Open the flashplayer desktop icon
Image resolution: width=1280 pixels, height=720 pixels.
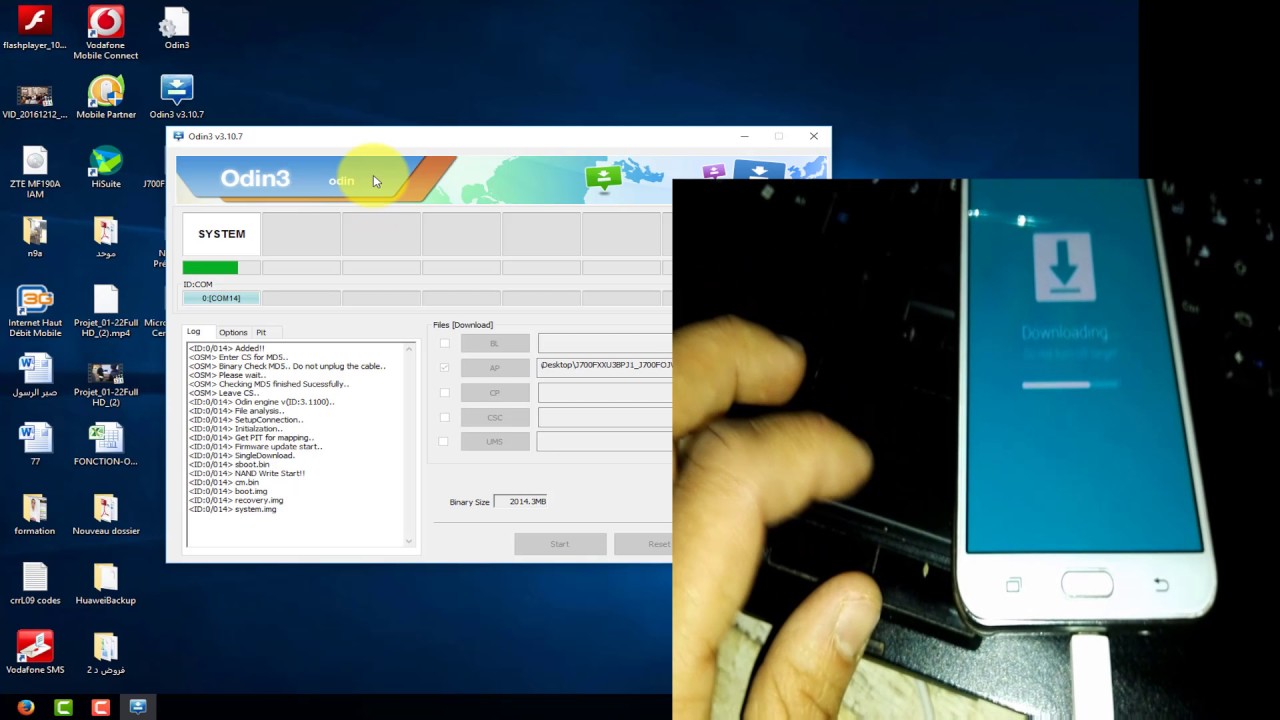(x=35, y=29)
